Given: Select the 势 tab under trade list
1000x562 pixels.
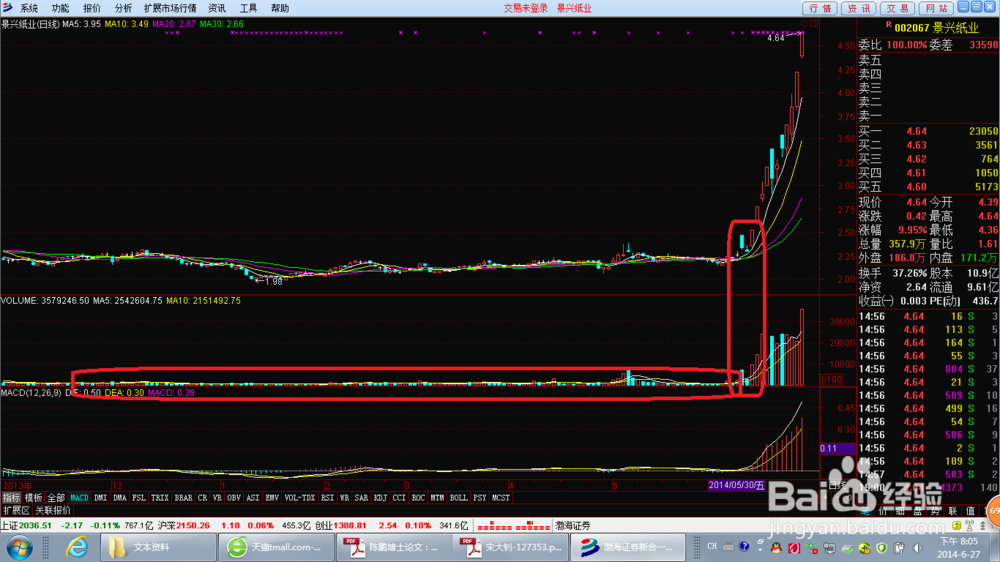Looking at the screenshot, I should pos(935,511).
